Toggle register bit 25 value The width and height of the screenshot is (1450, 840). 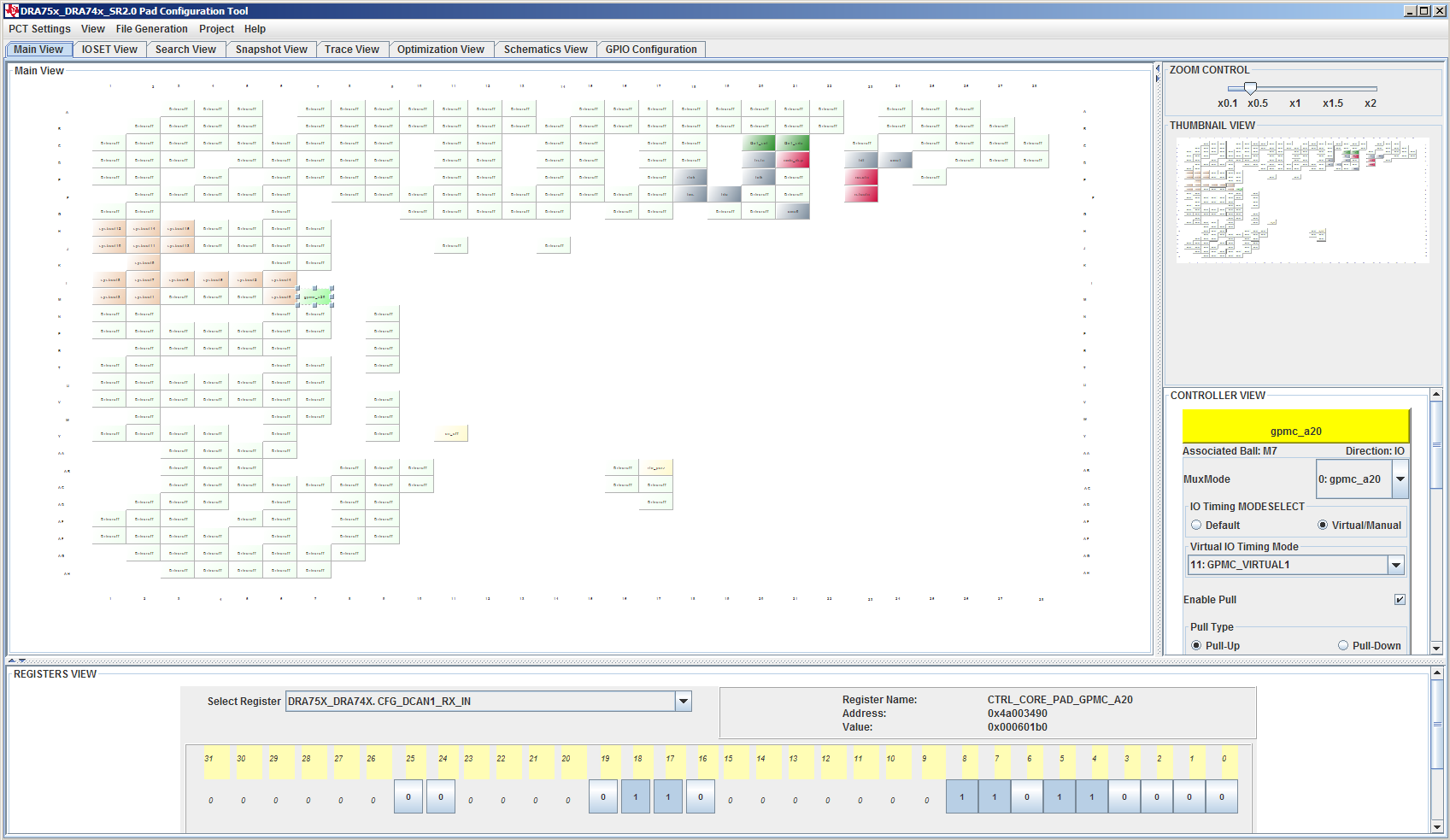click(408, 796)
